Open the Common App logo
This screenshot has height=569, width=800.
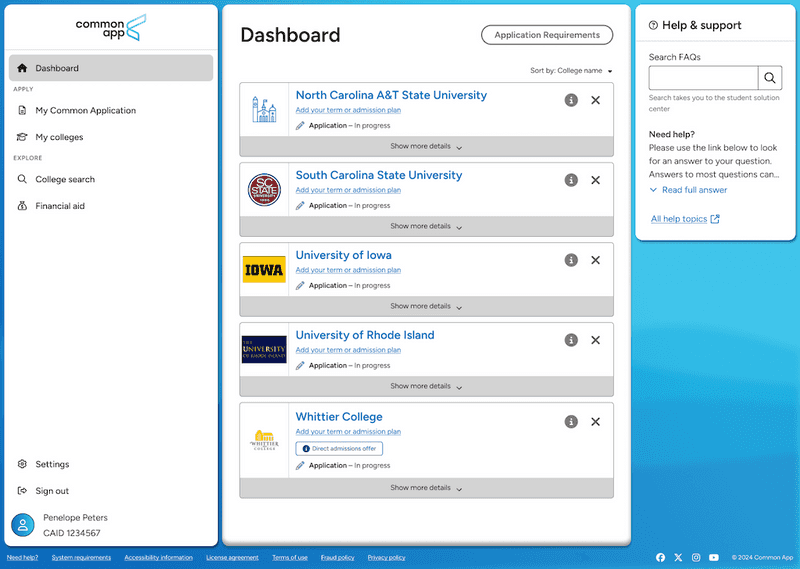pyautogui.click(x=111, y=28)
